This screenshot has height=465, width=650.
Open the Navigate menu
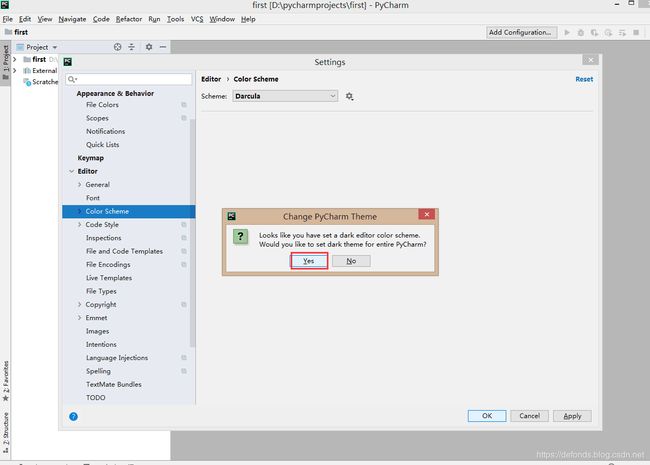pyautogui.click(x=72, y=19)
